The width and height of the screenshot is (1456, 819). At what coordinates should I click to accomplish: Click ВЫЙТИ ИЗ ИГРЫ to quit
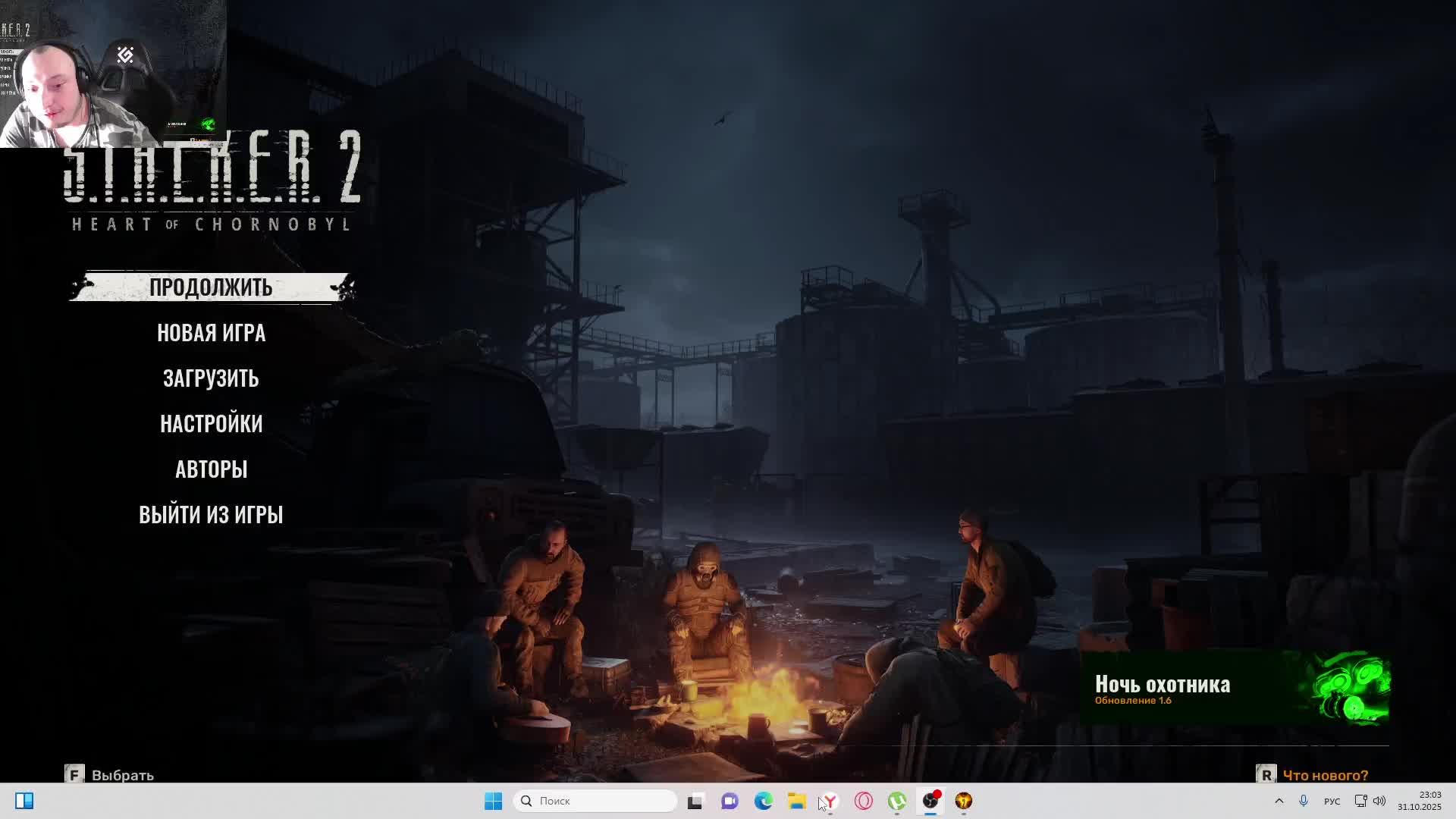(211, 515)
